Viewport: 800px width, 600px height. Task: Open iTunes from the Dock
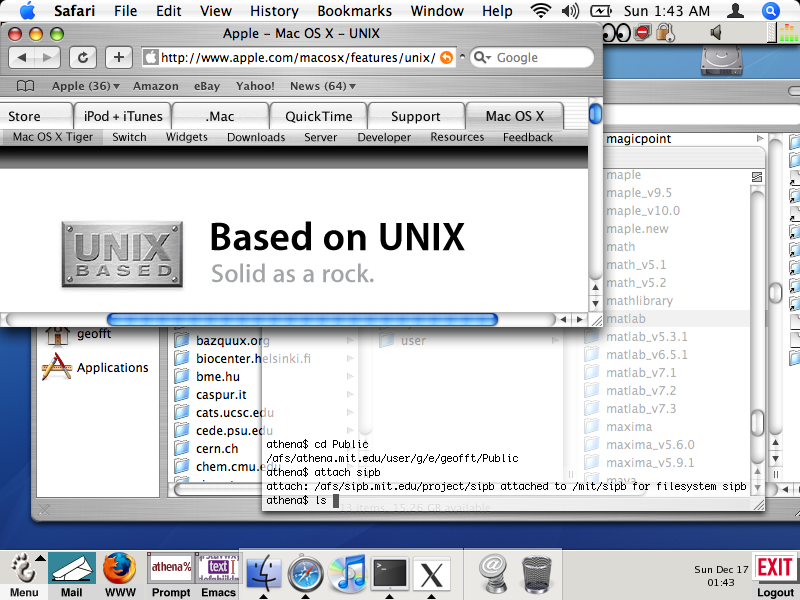click(350, 574)
